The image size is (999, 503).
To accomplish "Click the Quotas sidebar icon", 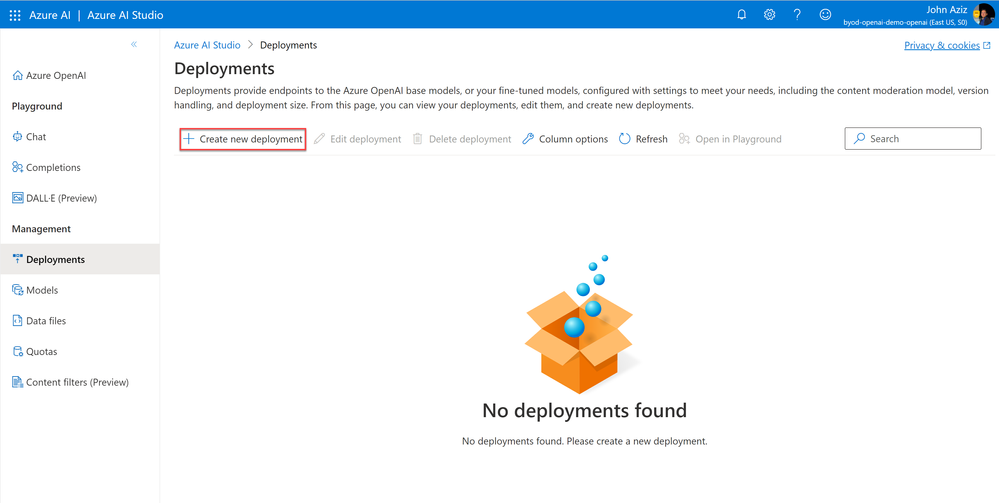I will (17, 351).
